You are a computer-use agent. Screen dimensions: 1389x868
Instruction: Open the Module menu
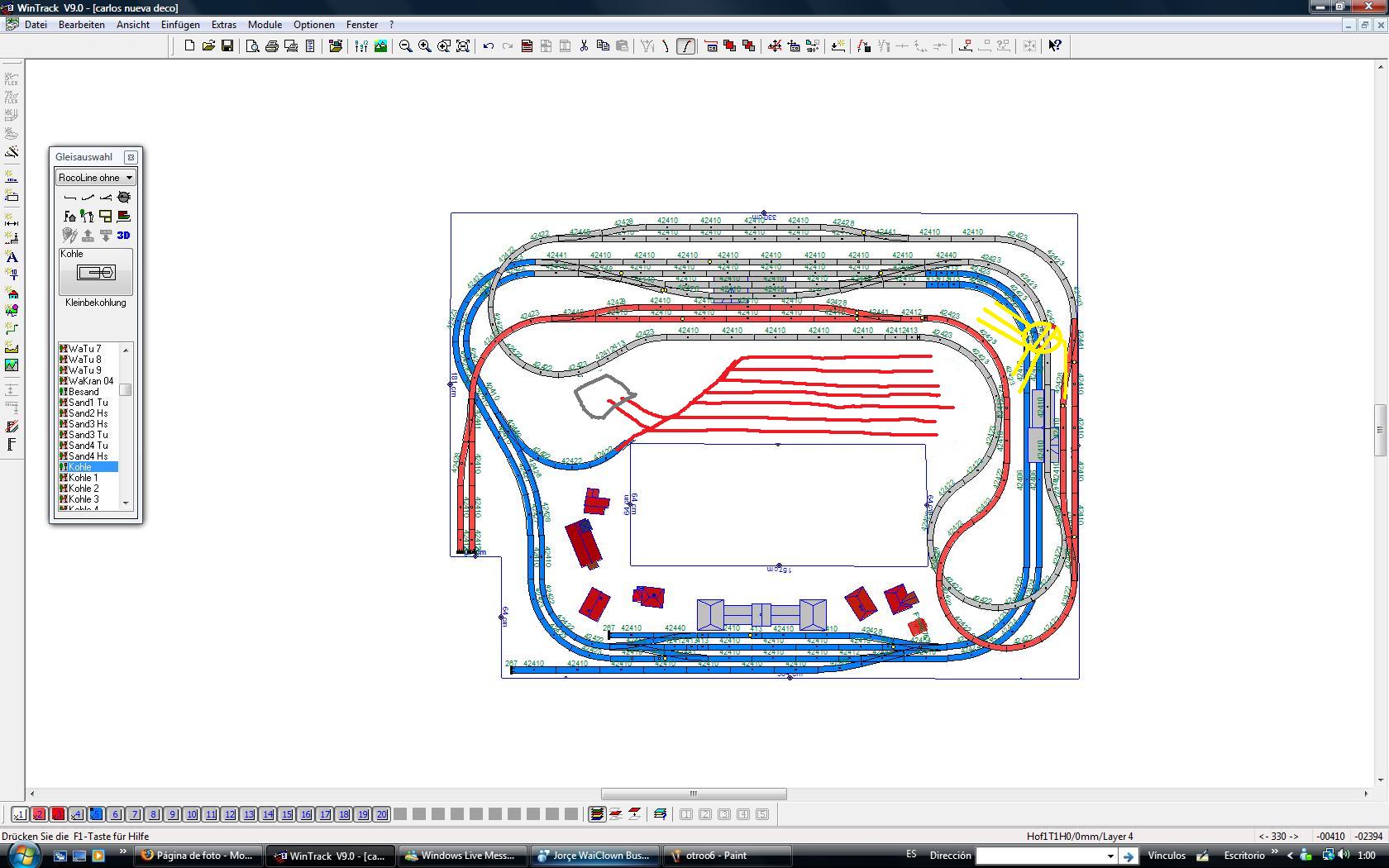[265, 25]
